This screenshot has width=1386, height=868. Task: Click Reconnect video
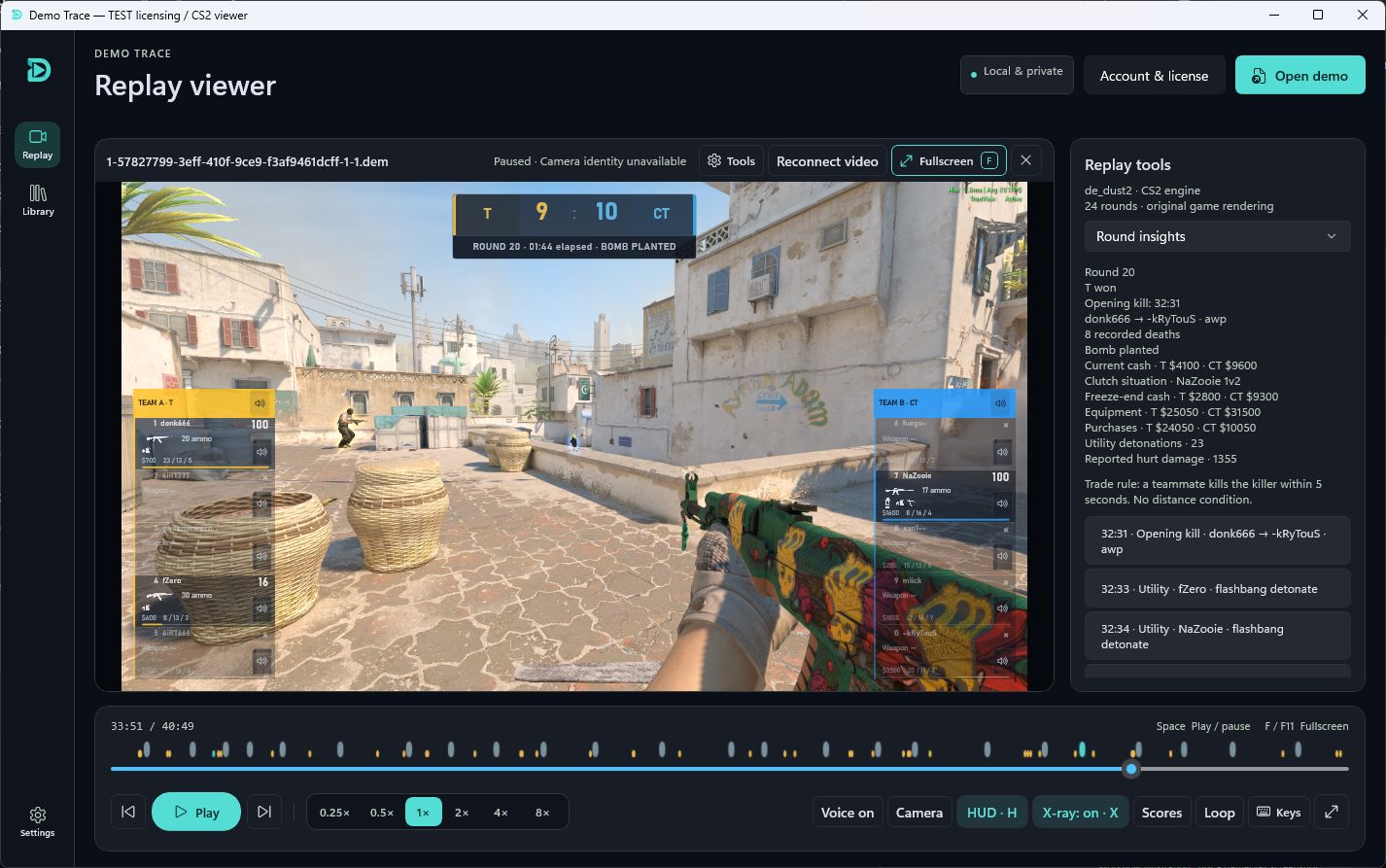827,161
